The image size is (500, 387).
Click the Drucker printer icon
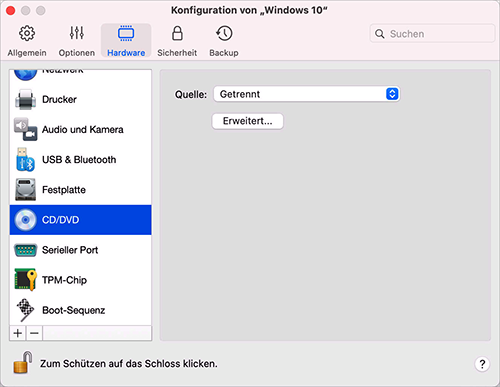point(25,99)
